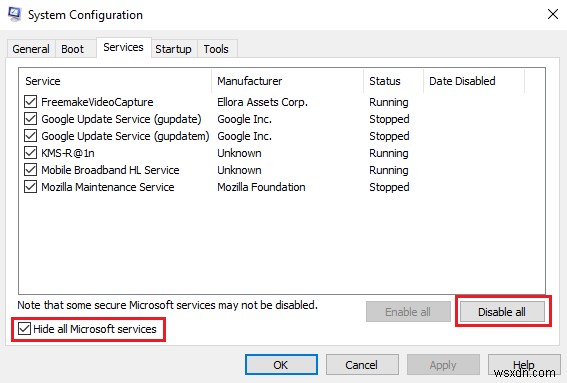Image resolution: width=567 pixels, height=383 pixels.
Task: Toggle Mobile Broadband HL Service checkbox
Action: coord(30,170)
